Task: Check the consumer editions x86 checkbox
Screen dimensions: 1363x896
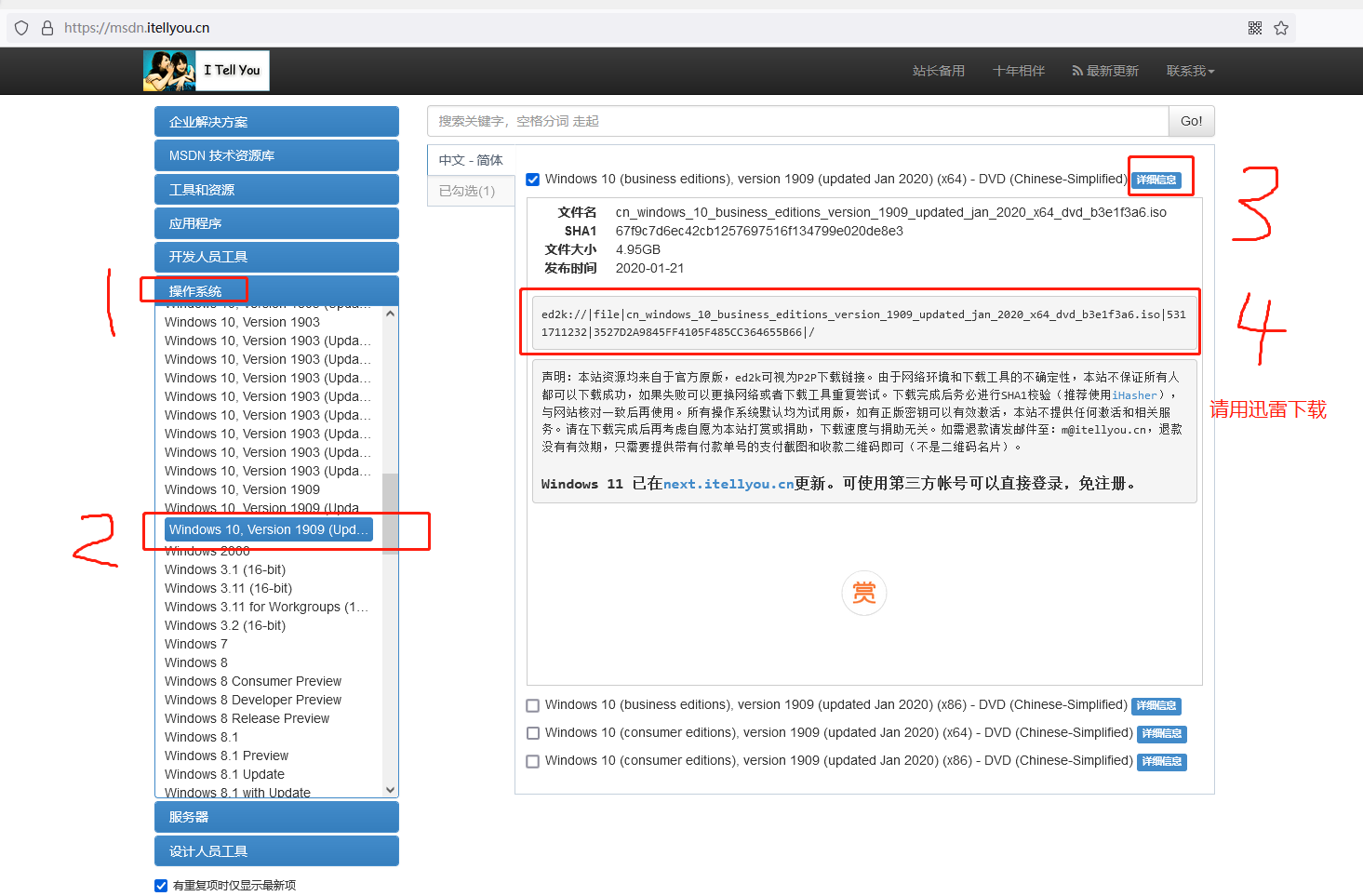Action: (x=533, y=761)
